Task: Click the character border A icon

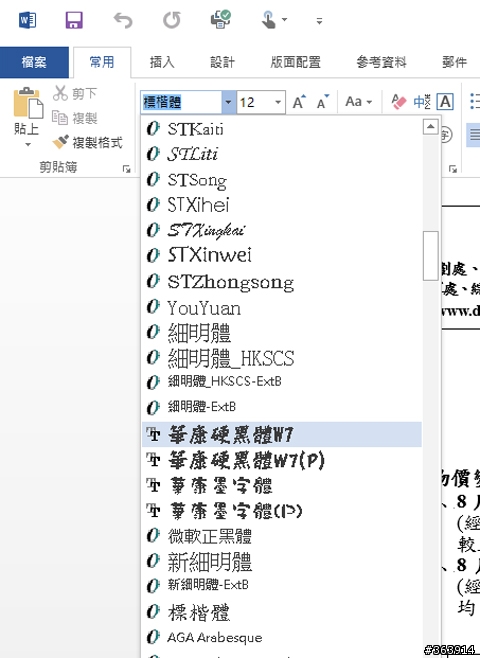Action: (x=445, y=102)
